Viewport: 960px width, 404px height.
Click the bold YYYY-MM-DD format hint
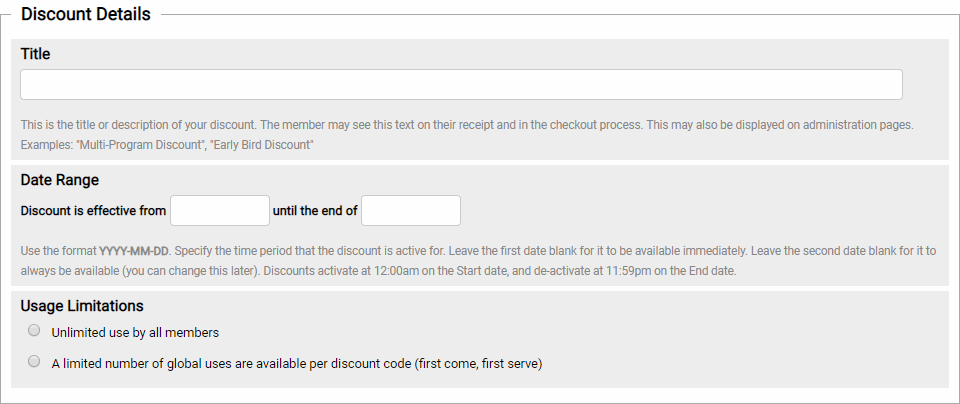134,252
